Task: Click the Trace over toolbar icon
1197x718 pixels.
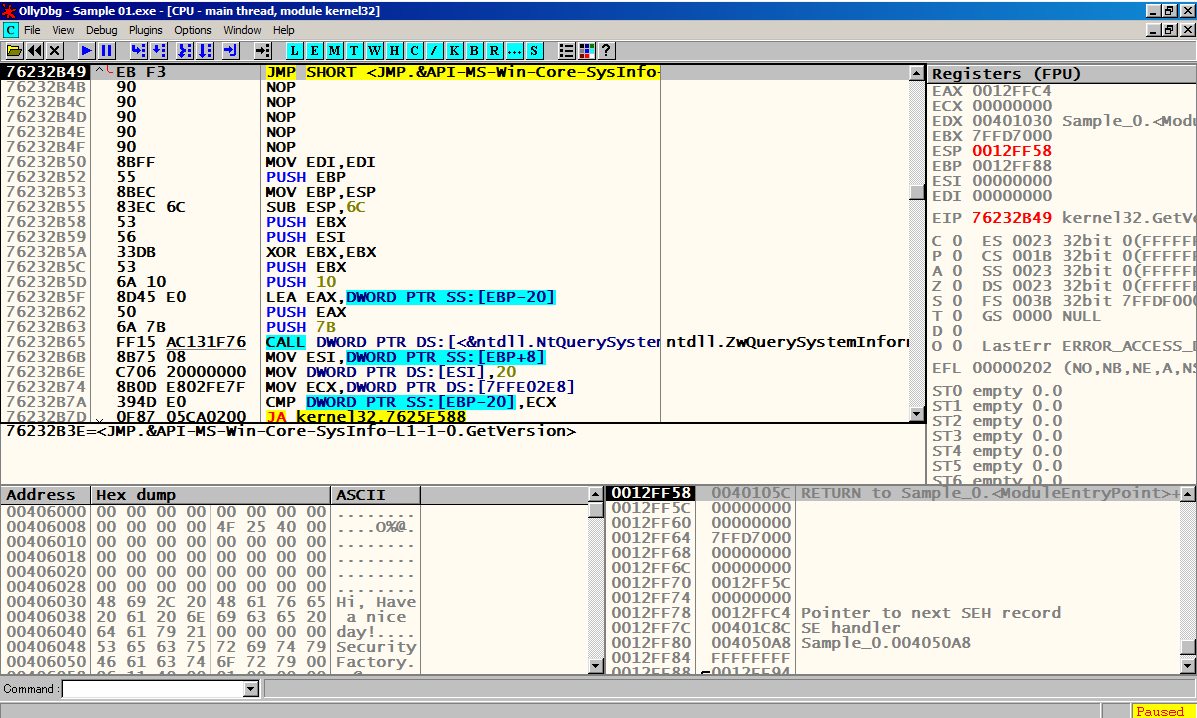Action: point(205,50)
